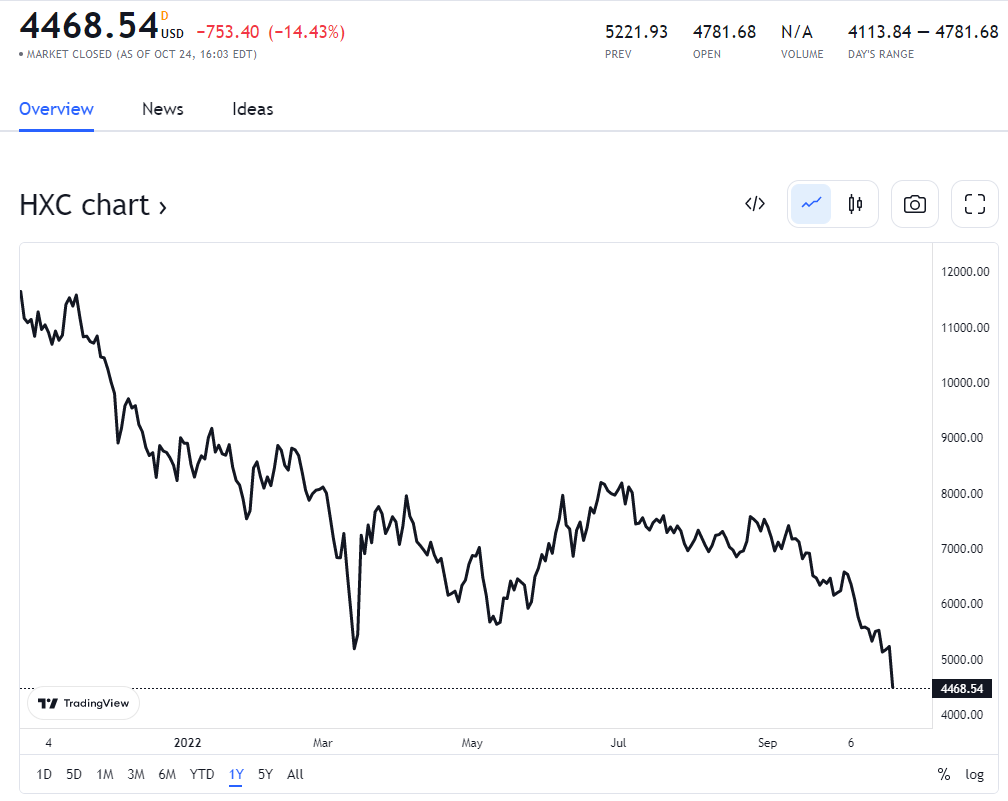Select the 1Y time range
This screenshot has width=1008, height=801.
[x=236, y=774]
